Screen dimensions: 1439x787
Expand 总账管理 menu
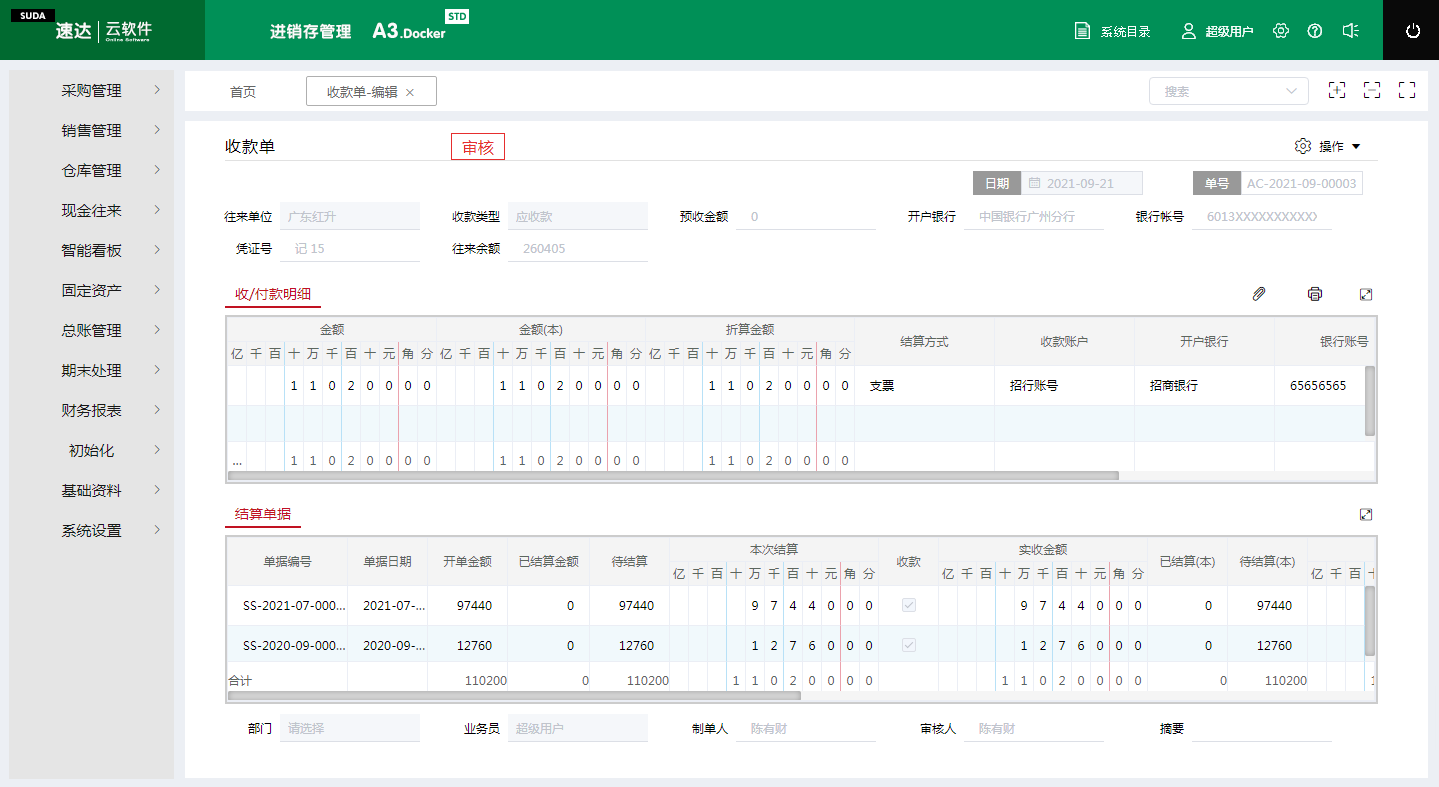tap(92, 330)
